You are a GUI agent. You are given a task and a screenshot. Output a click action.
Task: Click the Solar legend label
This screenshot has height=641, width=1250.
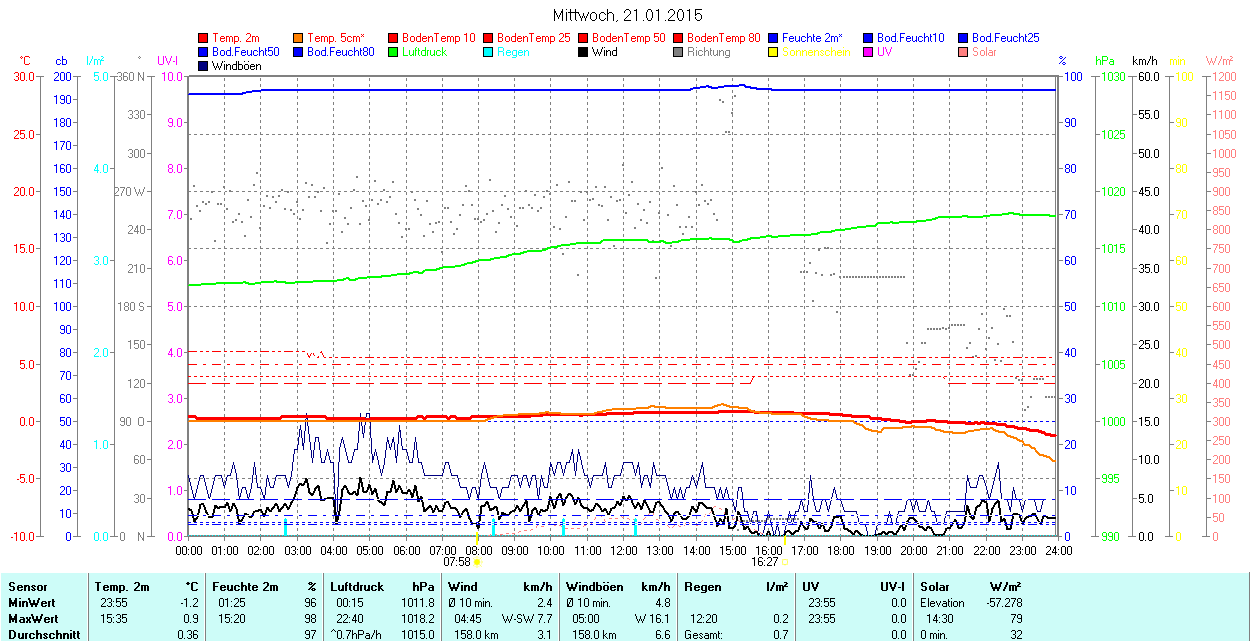pyautogui.click(x=984, y=52)
